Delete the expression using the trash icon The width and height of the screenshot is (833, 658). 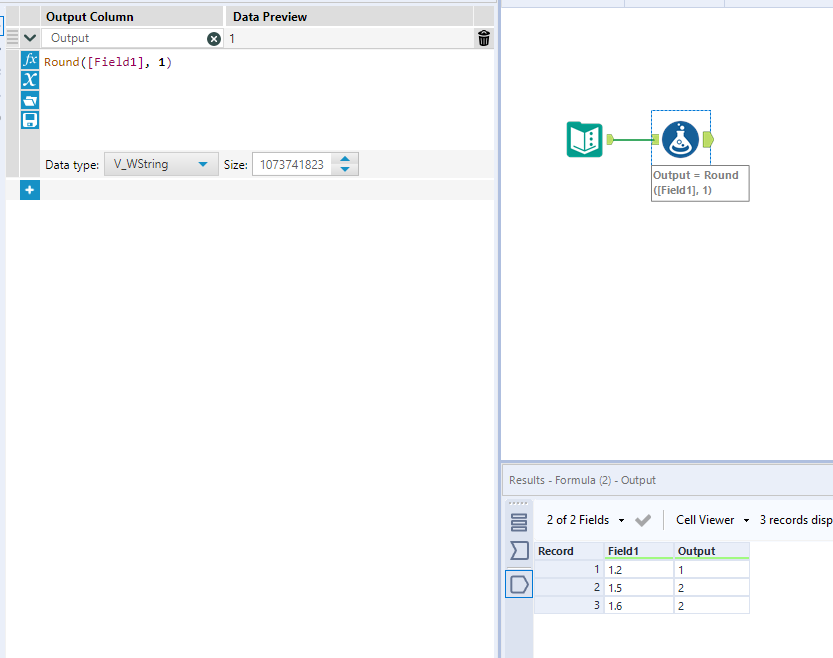(x=483, y=37)
